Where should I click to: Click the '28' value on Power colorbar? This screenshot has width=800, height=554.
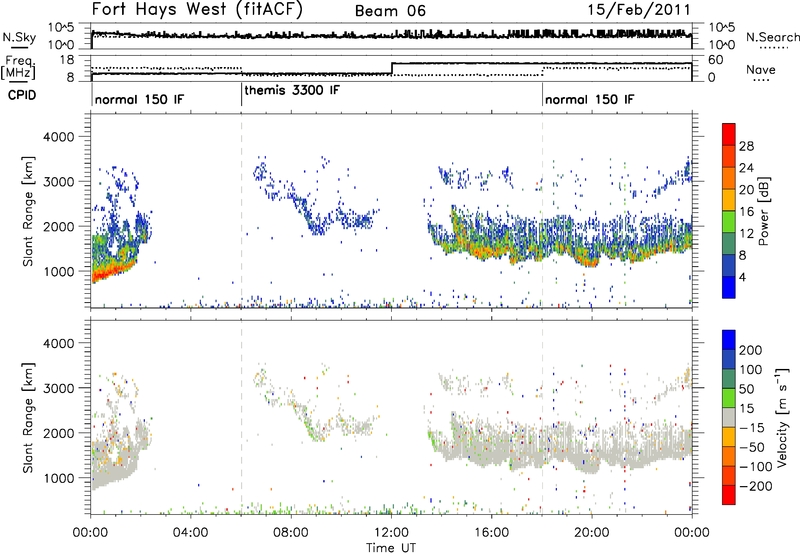(x=746, y=146)
